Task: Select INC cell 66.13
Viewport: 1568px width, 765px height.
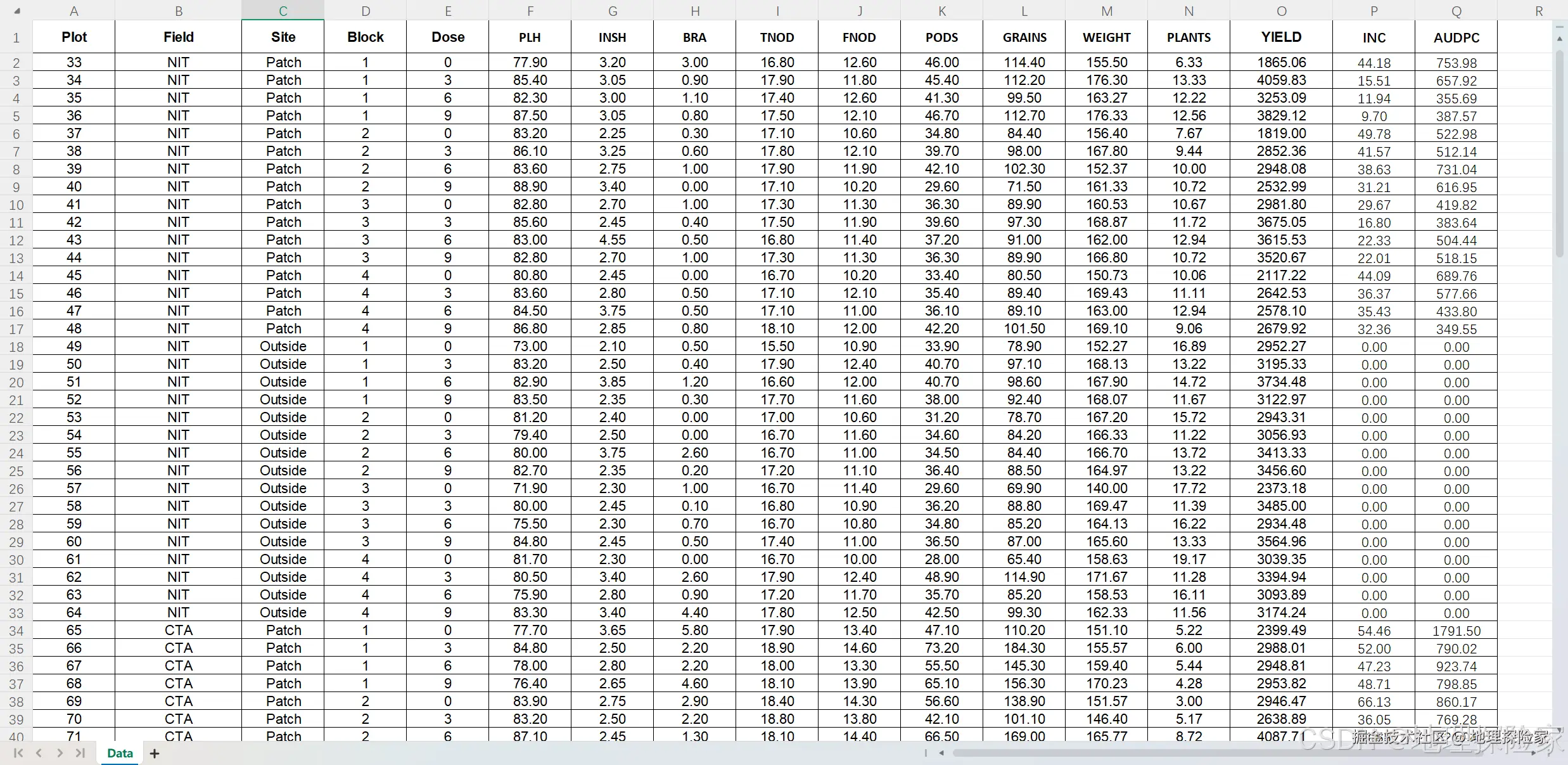Action: tap(1374, 702)
